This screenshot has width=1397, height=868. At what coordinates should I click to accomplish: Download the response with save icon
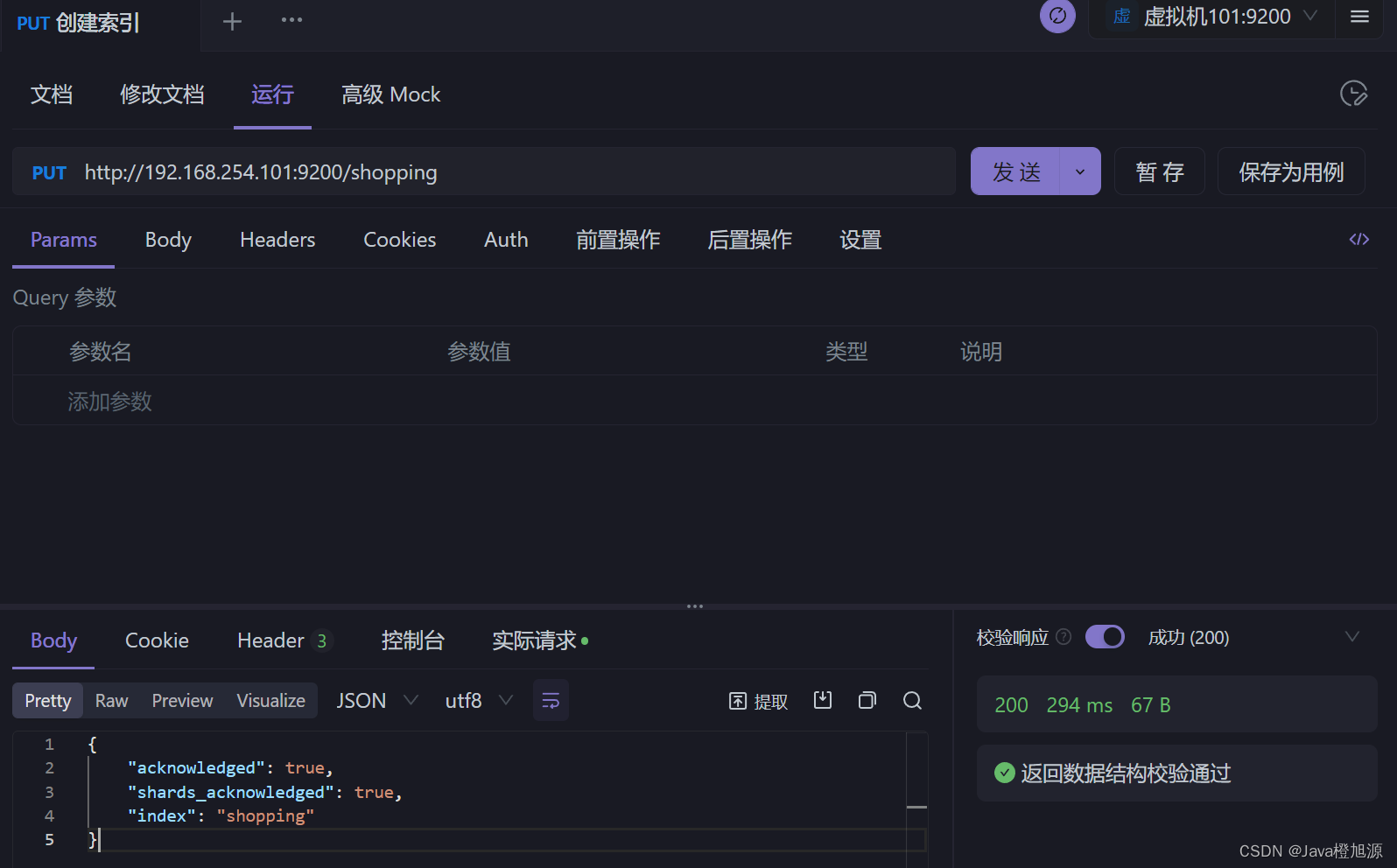[823, 700]
